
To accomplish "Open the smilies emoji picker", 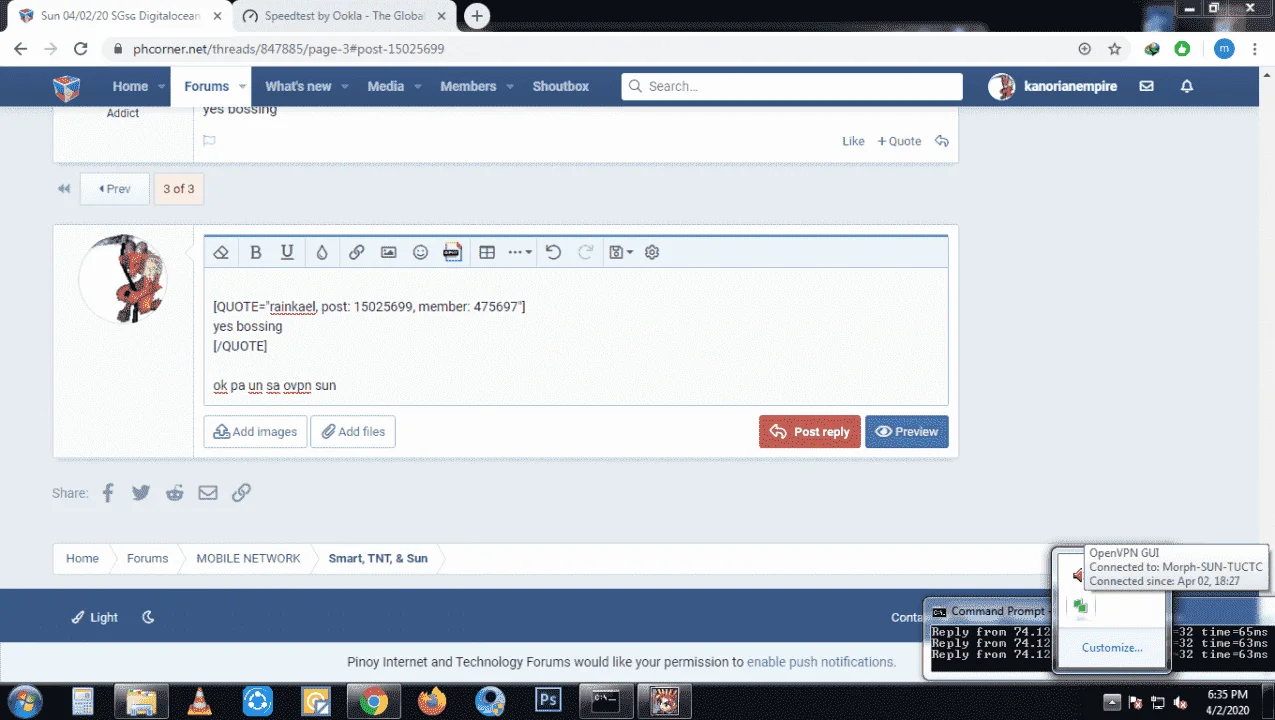I will 421,252.
